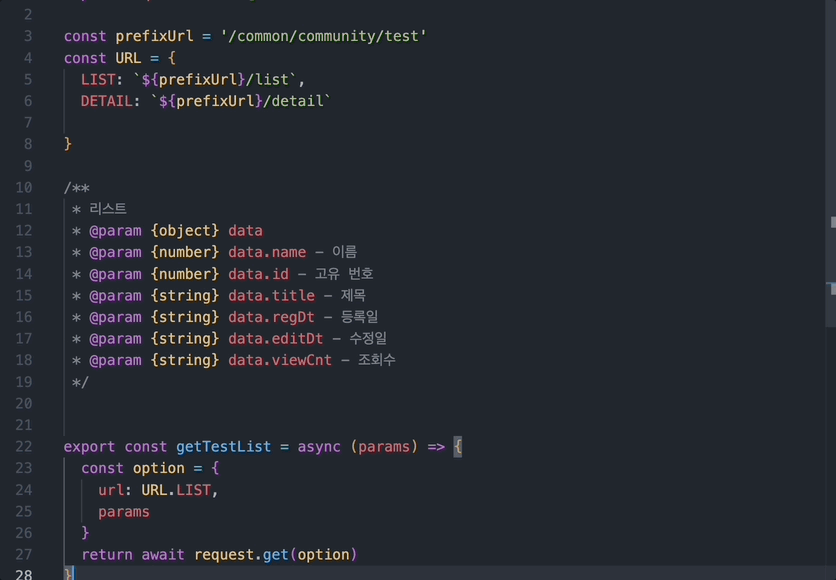The image size is (836, 580).
Task: Click params property on line 25
Action: pos(124,512)
